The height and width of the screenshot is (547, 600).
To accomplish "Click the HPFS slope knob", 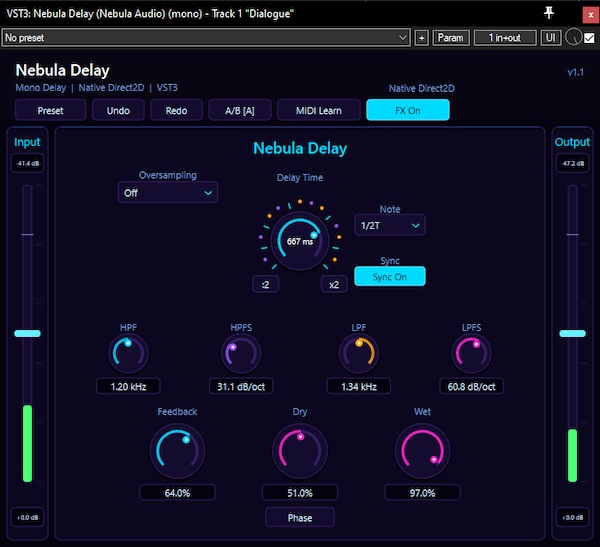I will [x=241, y=353].
